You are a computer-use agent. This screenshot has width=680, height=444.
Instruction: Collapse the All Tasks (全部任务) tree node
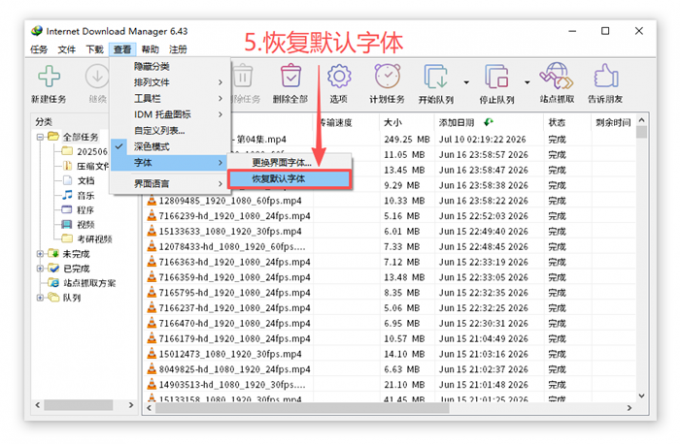(40, 137)
